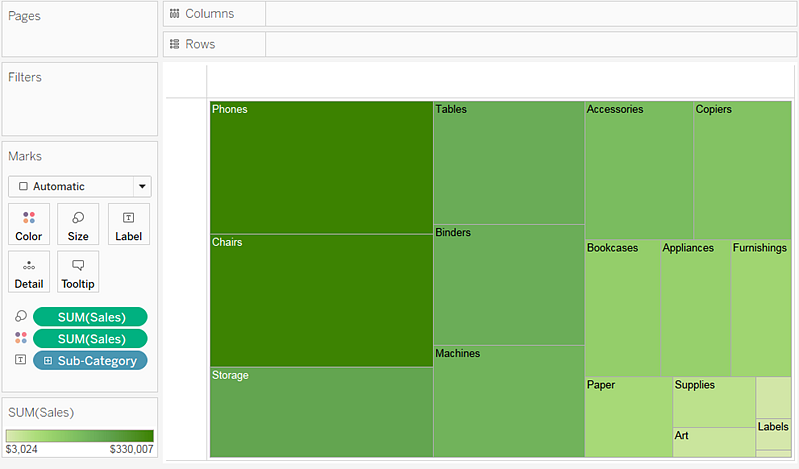
Task: Expand the Sub-Category pill plus sign
Action: [47, 361]
